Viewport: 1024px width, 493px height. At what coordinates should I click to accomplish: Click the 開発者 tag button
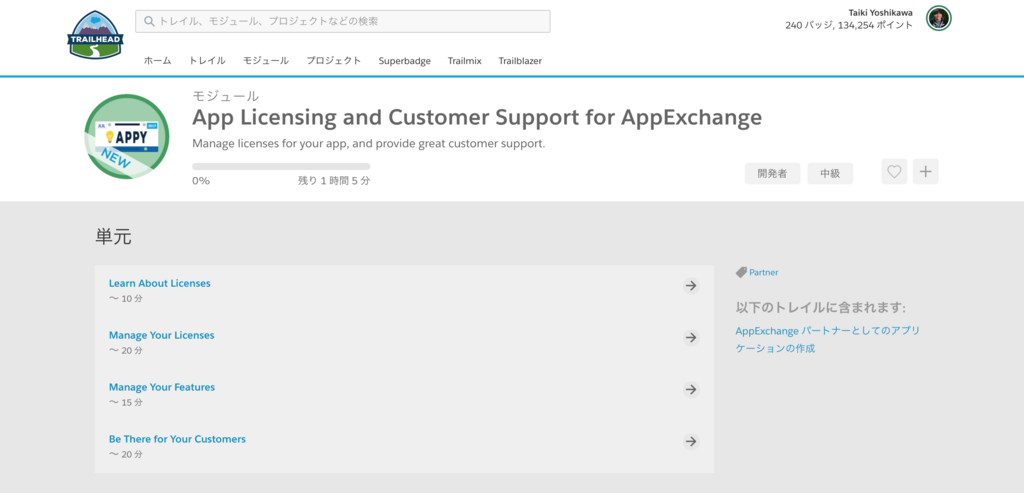coord(773,174)
